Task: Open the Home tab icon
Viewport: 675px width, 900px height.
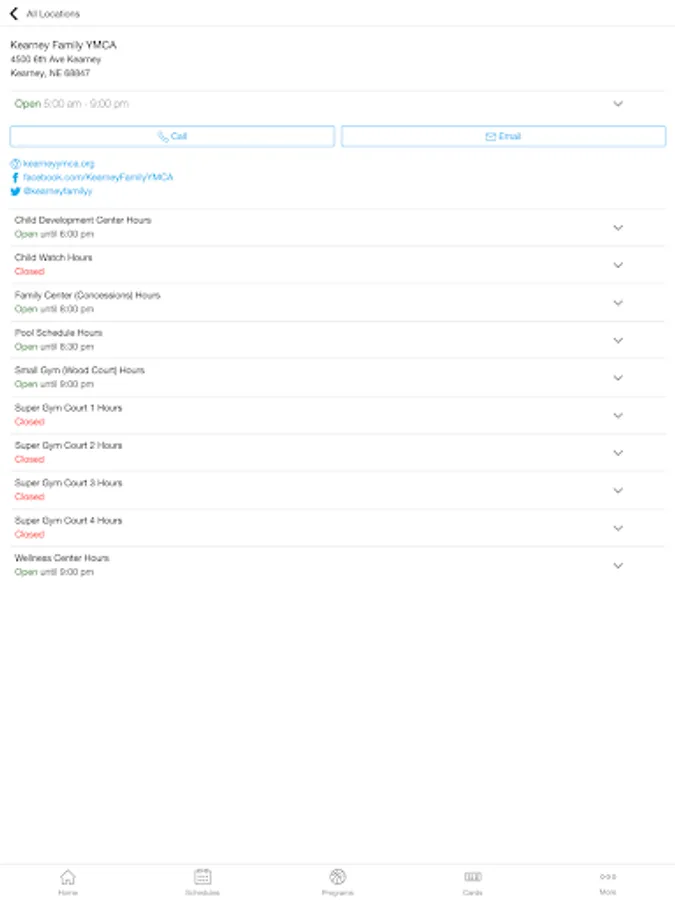Action: [68, 876]
